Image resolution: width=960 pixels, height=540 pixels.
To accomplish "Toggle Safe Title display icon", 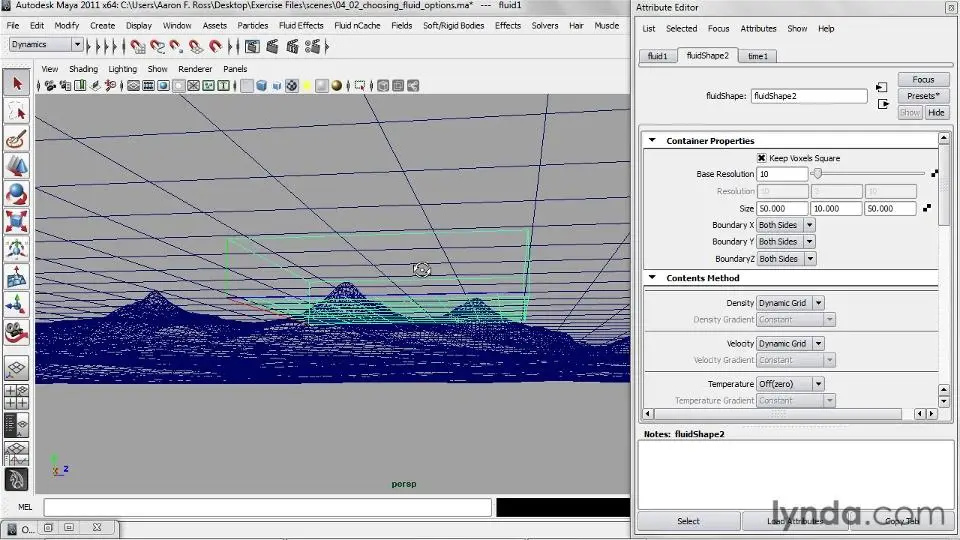I will pyautogui.click(x=223, y=86).
